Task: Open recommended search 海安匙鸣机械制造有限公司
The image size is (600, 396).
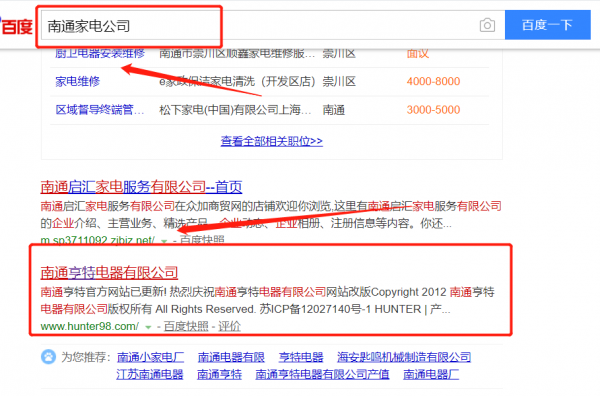Action: (x=404, y=357)
